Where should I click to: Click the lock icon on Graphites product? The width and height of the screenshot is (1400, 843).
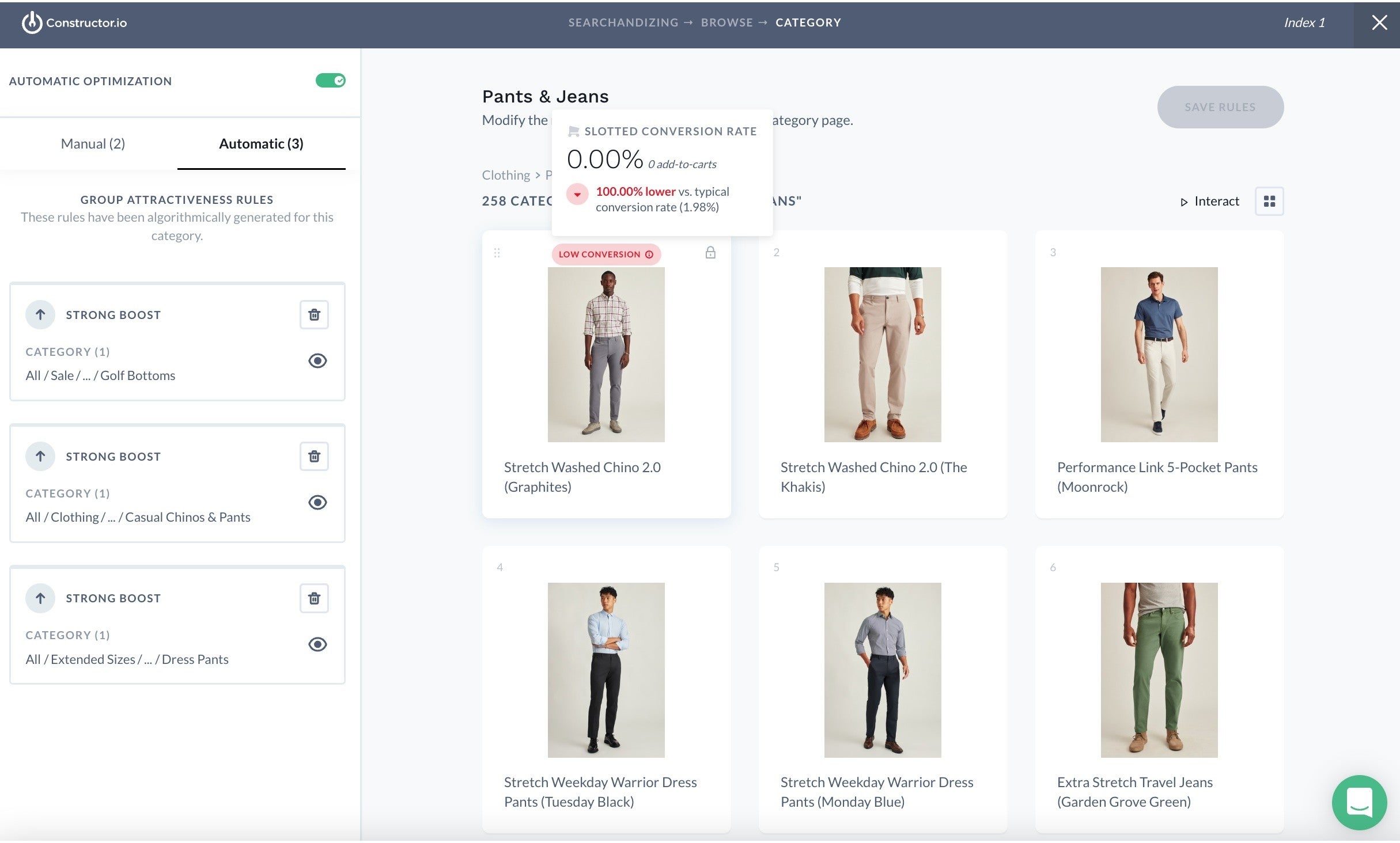tap(710, 253)
